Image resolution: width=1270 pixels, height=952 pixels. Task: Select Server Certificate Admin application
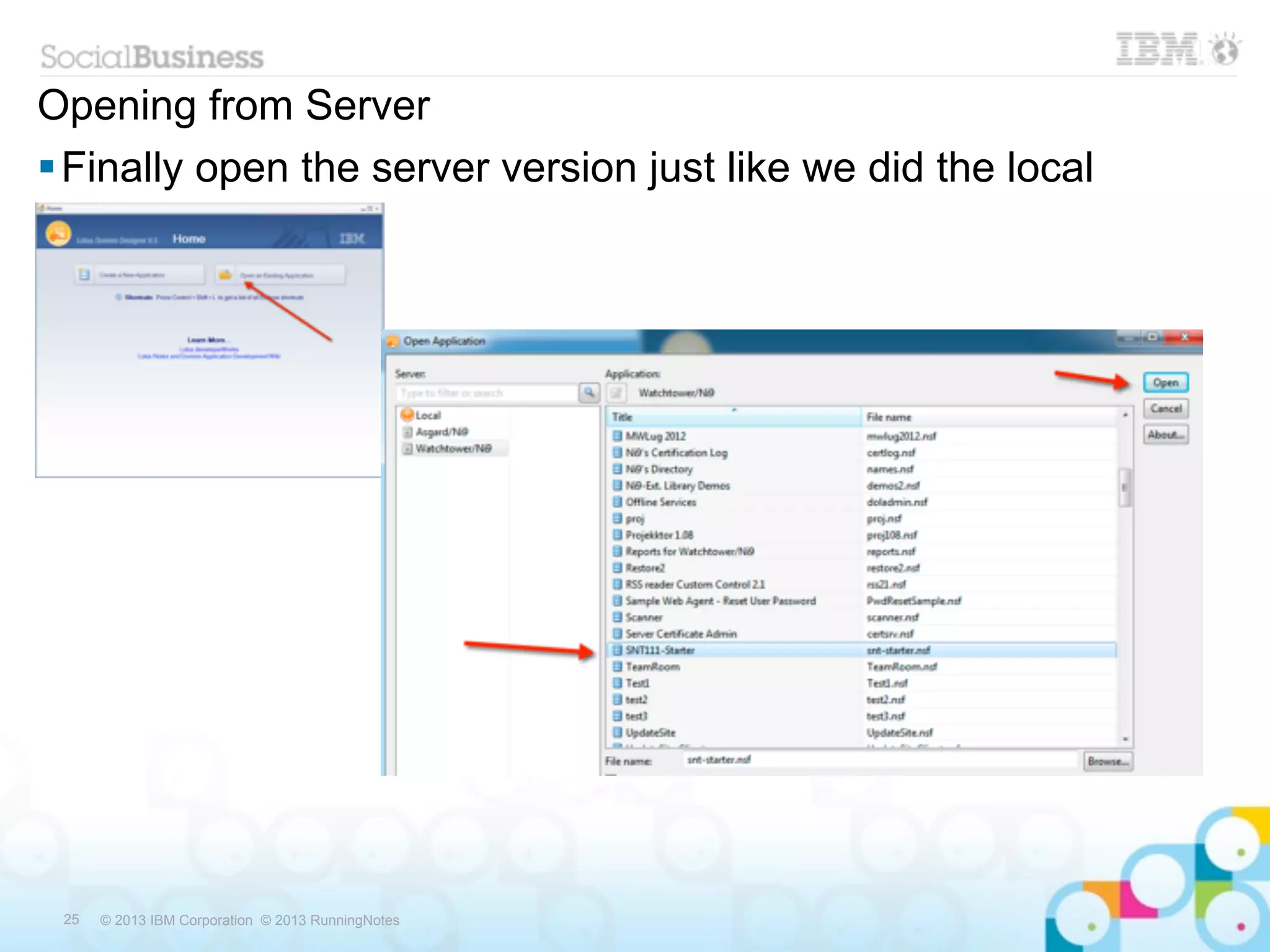click(862, 634)
